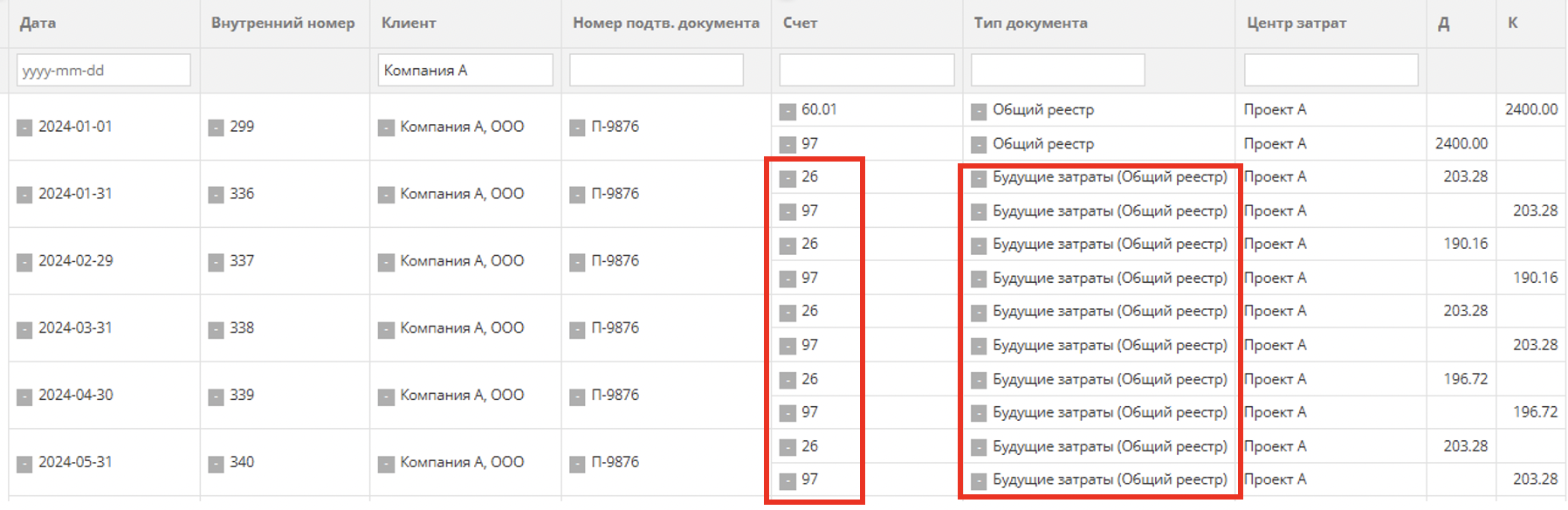Screen dimensions: 1568x510
Task: Click the minus icon beside date 2024-02-29
Action: (24, 262)
